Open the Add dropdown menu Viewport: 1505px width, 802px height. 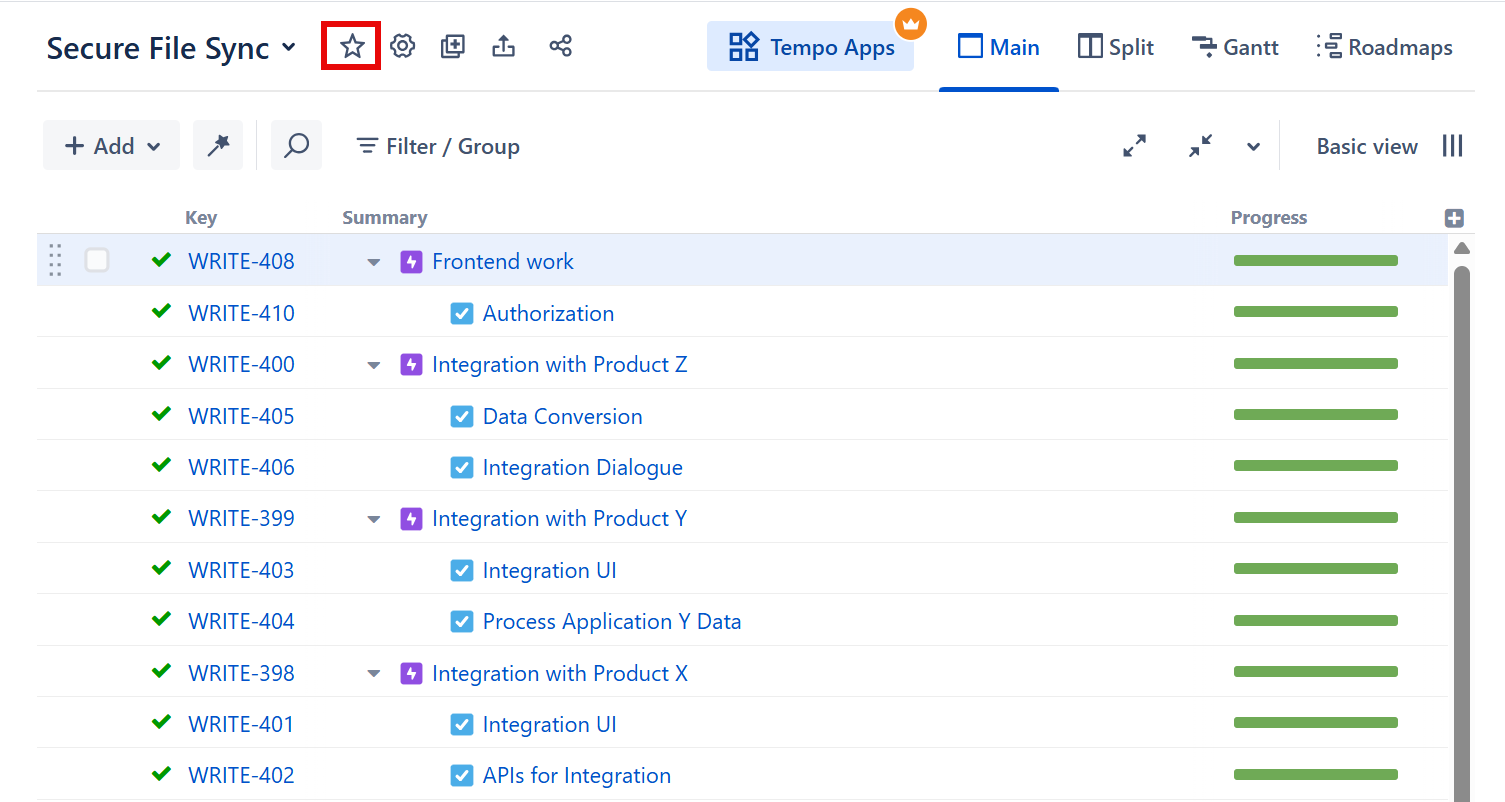pyautogui.click(x=111, y=146)
